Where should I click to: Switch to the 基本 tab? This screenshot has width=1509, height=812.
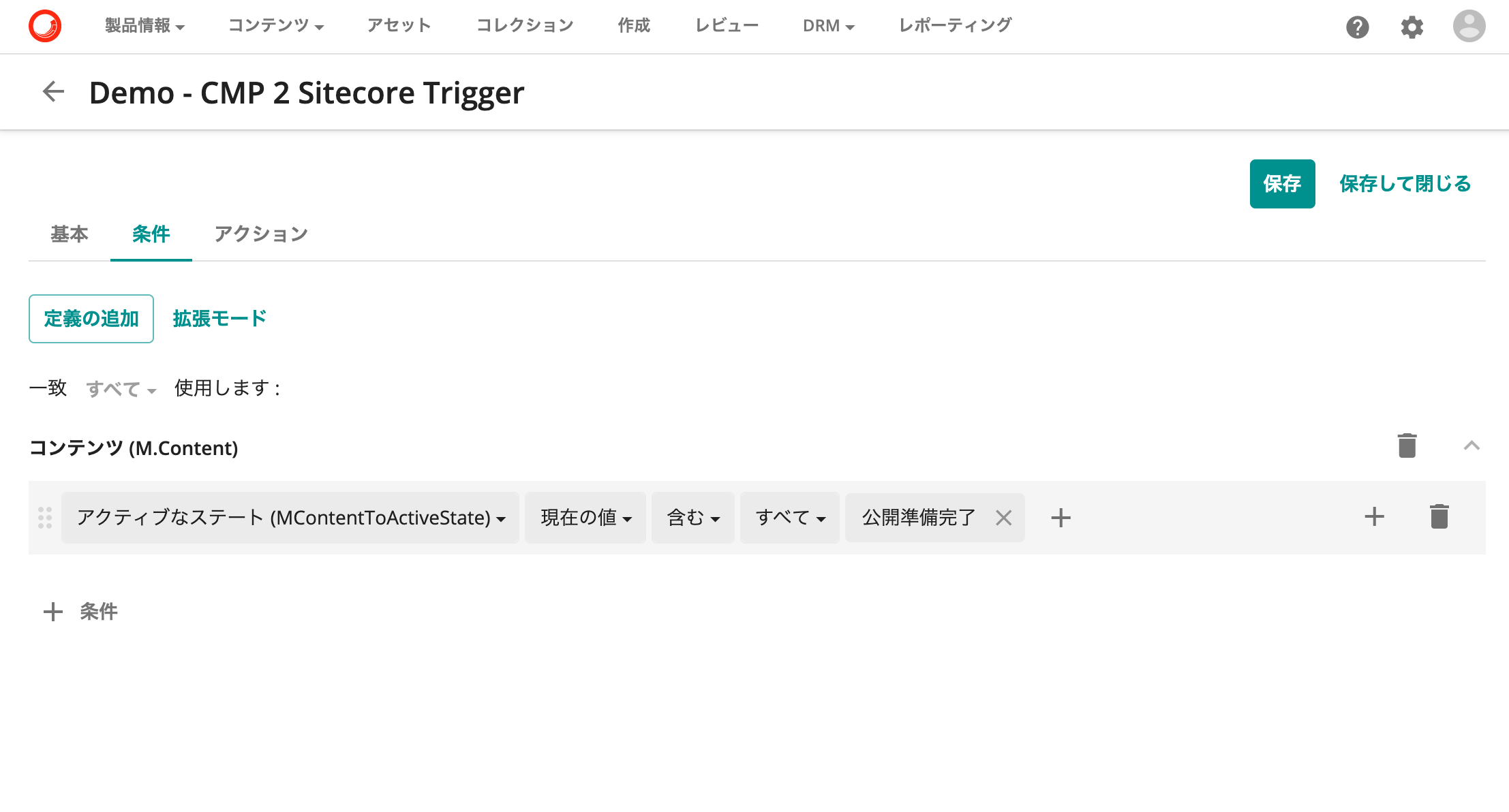pos(70,234)
